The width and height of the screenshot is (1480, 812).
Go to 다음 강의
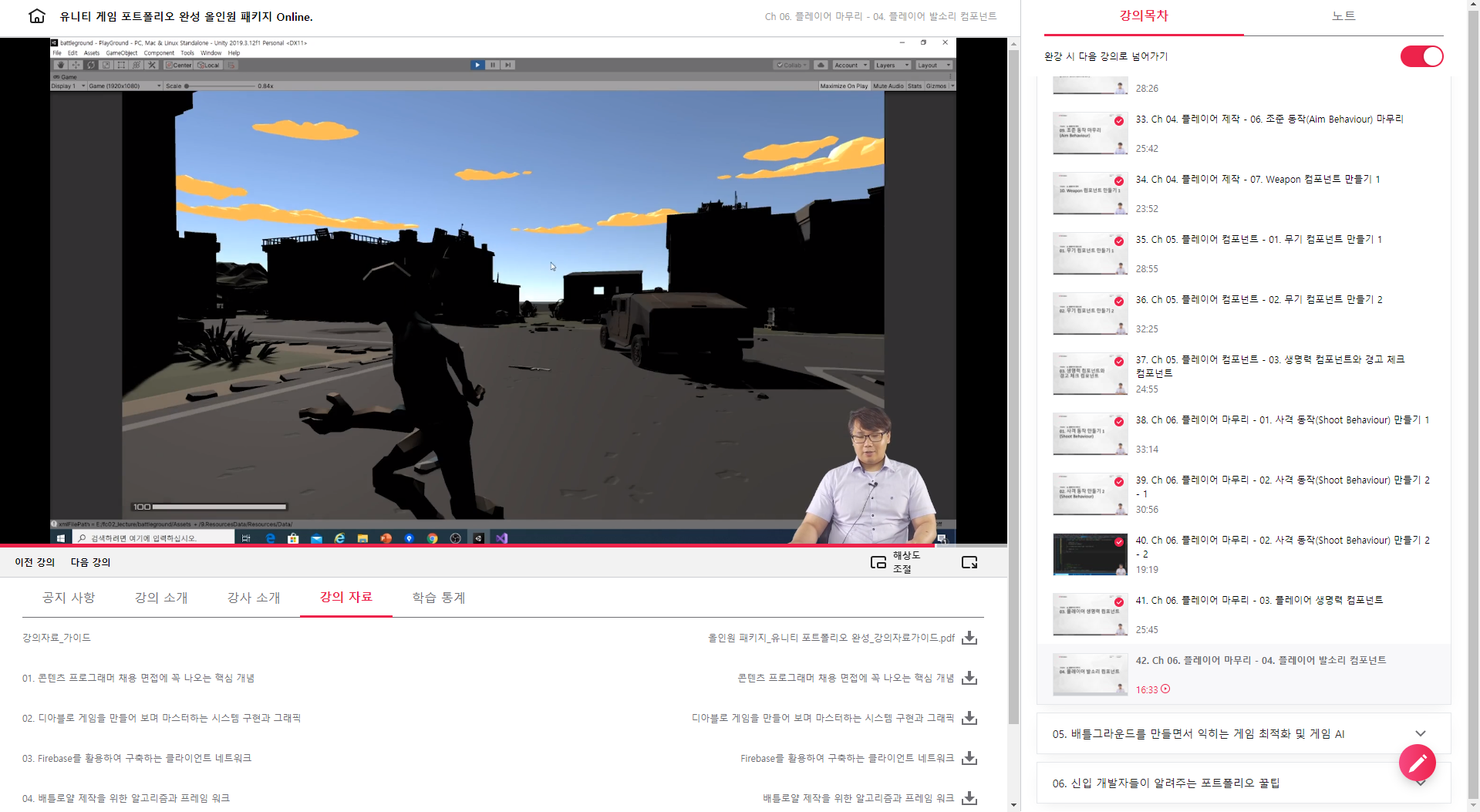click(91, 562)
